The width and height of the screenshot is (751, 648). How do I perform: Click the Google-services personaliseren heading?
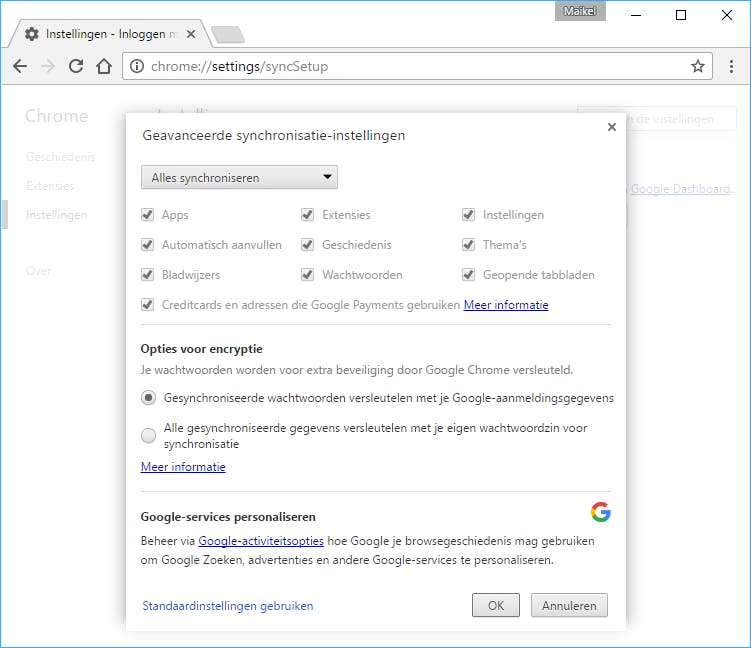coord(228,517)
